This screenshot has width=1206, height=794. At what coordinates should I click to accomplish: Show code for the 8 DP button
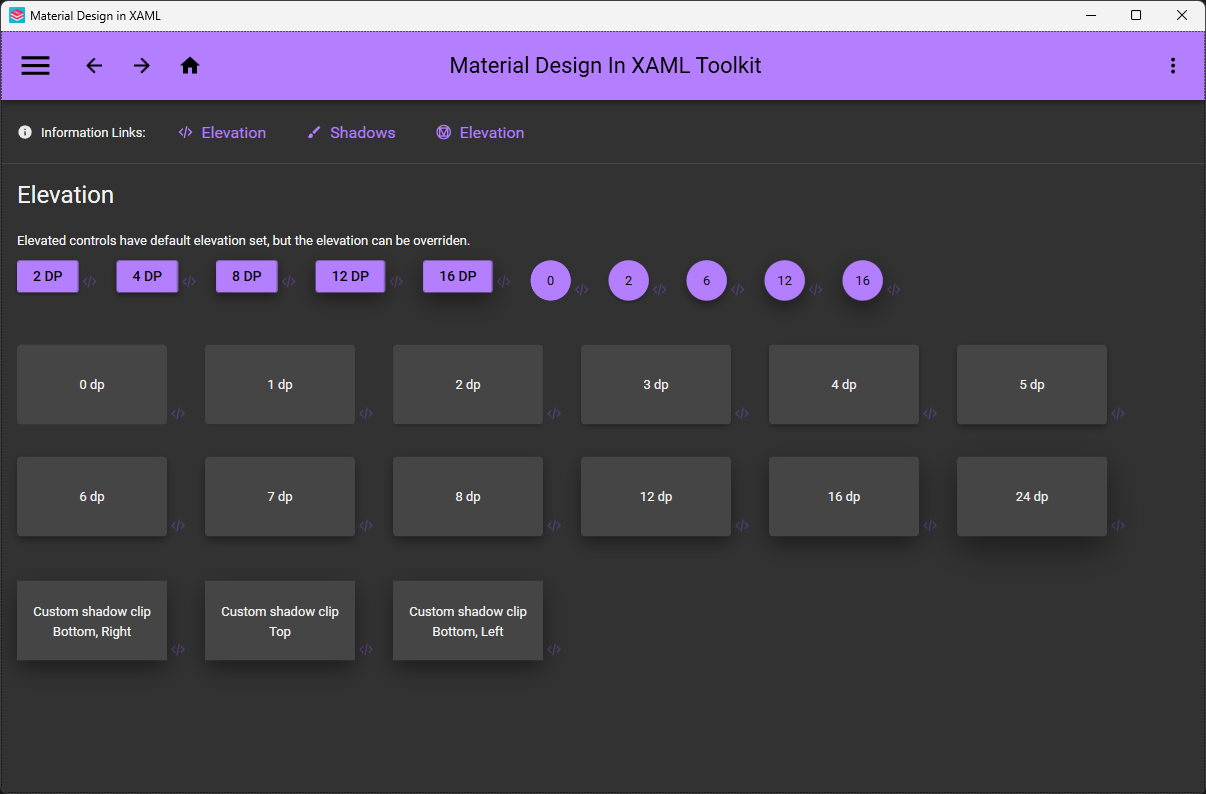289,282
